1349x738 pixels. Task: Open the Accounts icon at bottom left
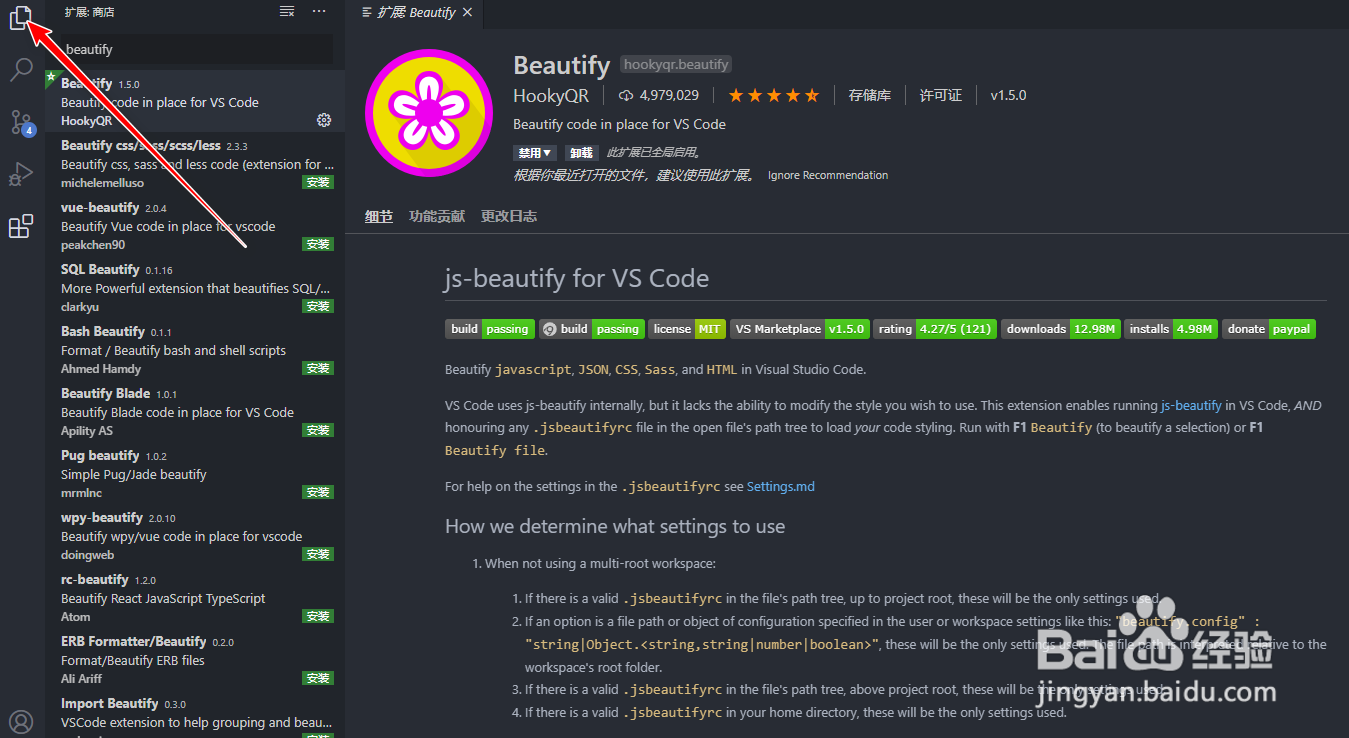21,722
